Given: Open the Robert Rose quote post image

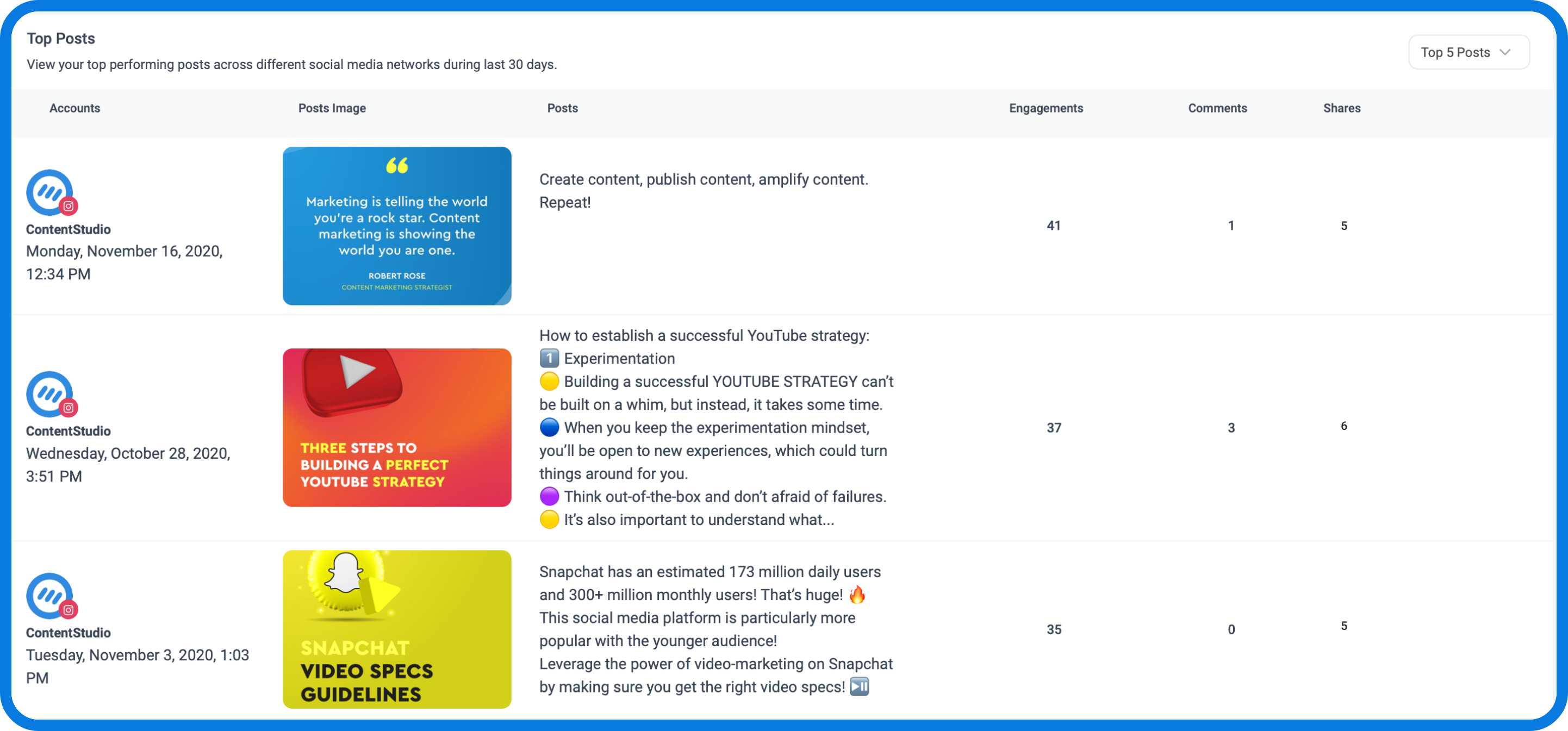Looking at the screenshot, I should [x=397, y=226].
